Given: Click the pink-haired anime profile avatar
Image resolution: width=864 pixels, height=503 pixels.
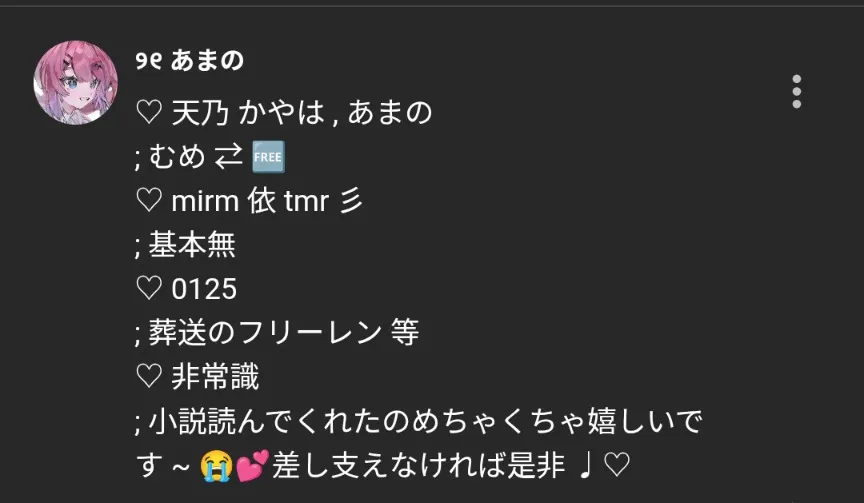Looking at the screenshot, I should tap(75, 83).
